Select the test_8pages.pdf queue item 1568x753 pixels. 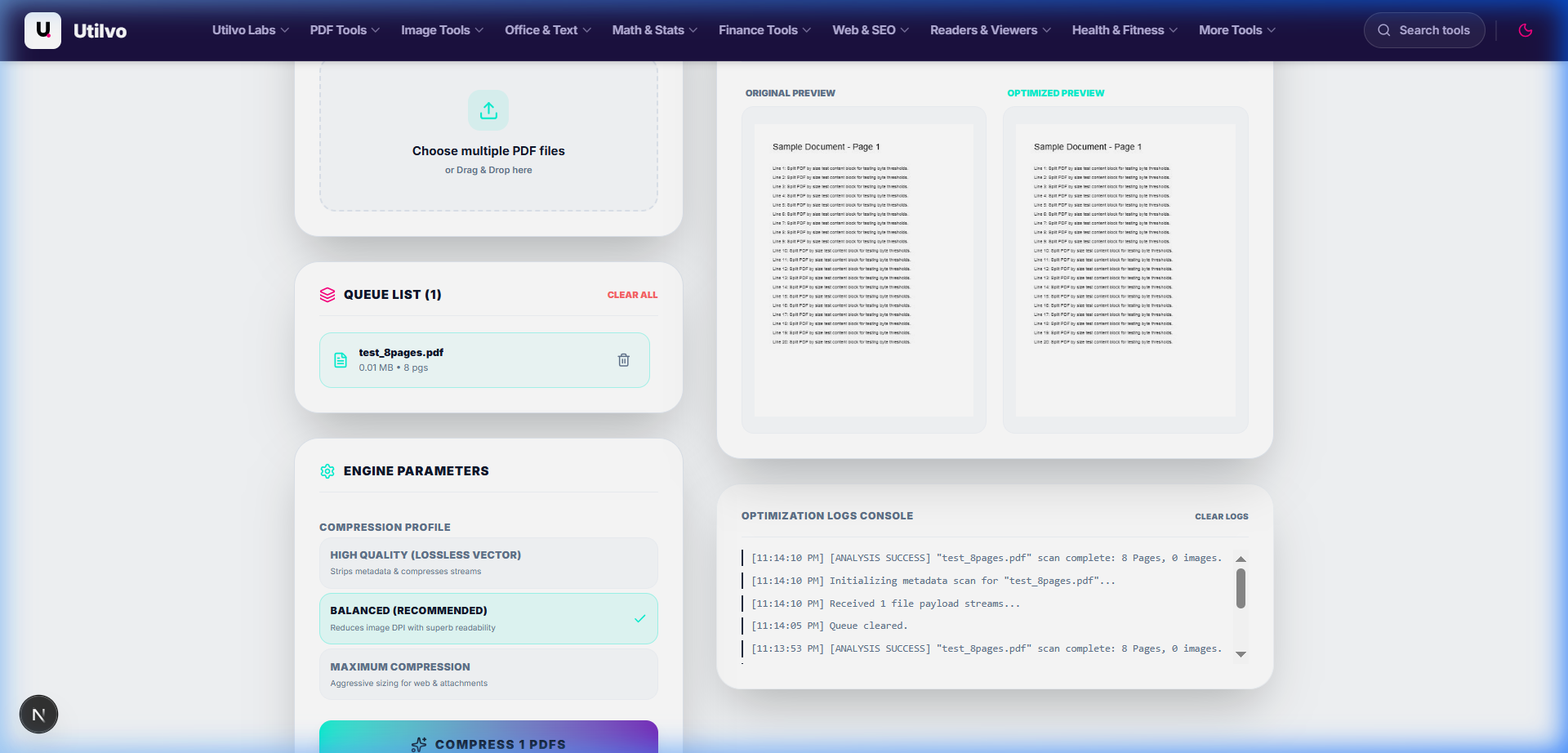(x=484, y=360)
